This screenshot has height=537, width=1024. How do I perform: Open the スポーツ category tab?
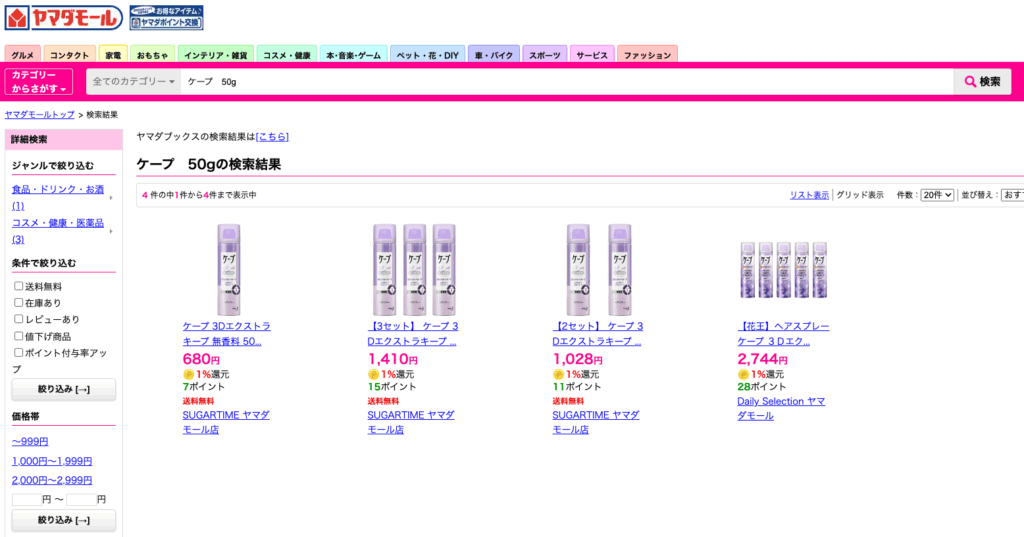point(545,55)
